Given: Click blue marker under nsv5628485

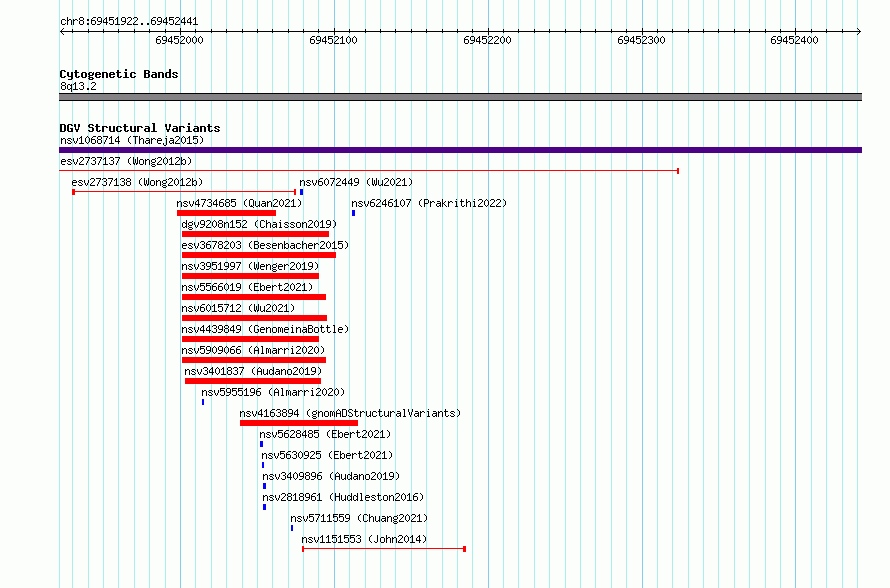Looking at the screenshot, I should [261, 444].
